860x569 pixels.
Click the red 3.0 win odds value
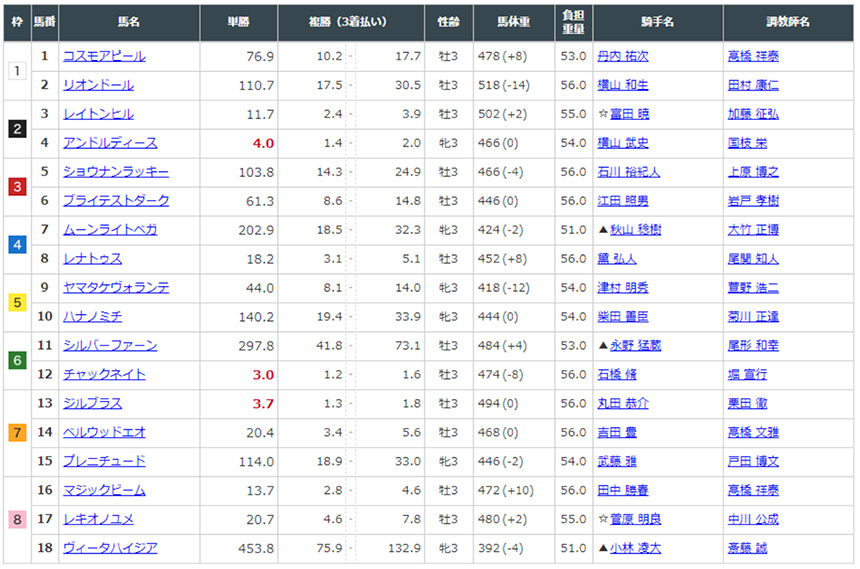[263, 374]
